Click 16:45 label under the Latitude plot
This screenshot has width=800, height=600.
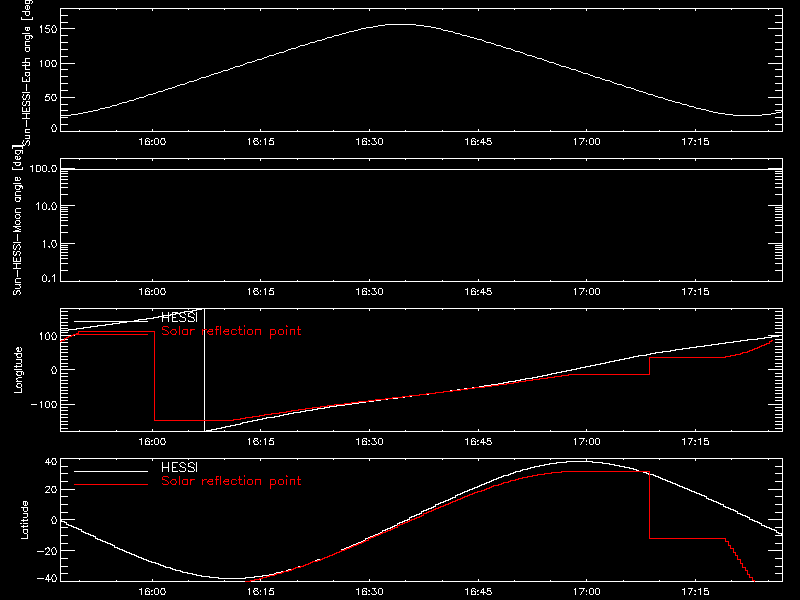pyautogui.click(x=478, y=591)
